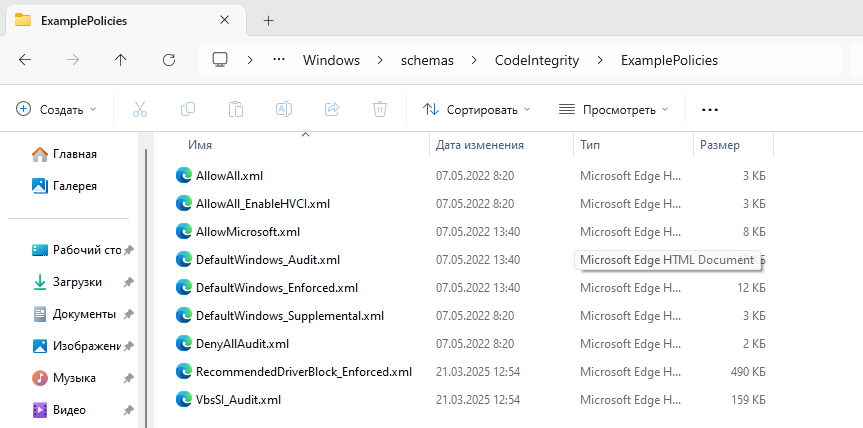Open Рабочий стол in the sidebar
Image resolution: width=863 pixels, height=428 pixels.
coord(86,250)
